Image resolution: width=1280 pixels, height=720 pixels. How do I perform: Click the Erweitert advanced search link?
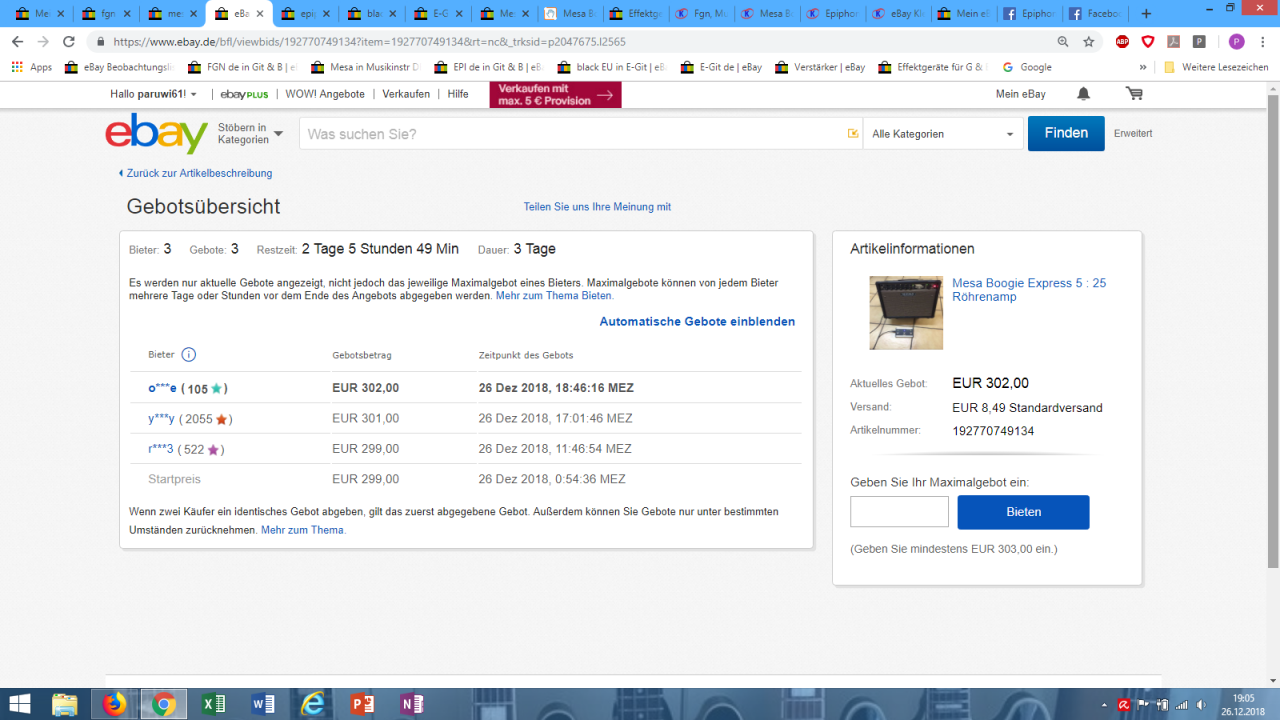(1133, 133)
